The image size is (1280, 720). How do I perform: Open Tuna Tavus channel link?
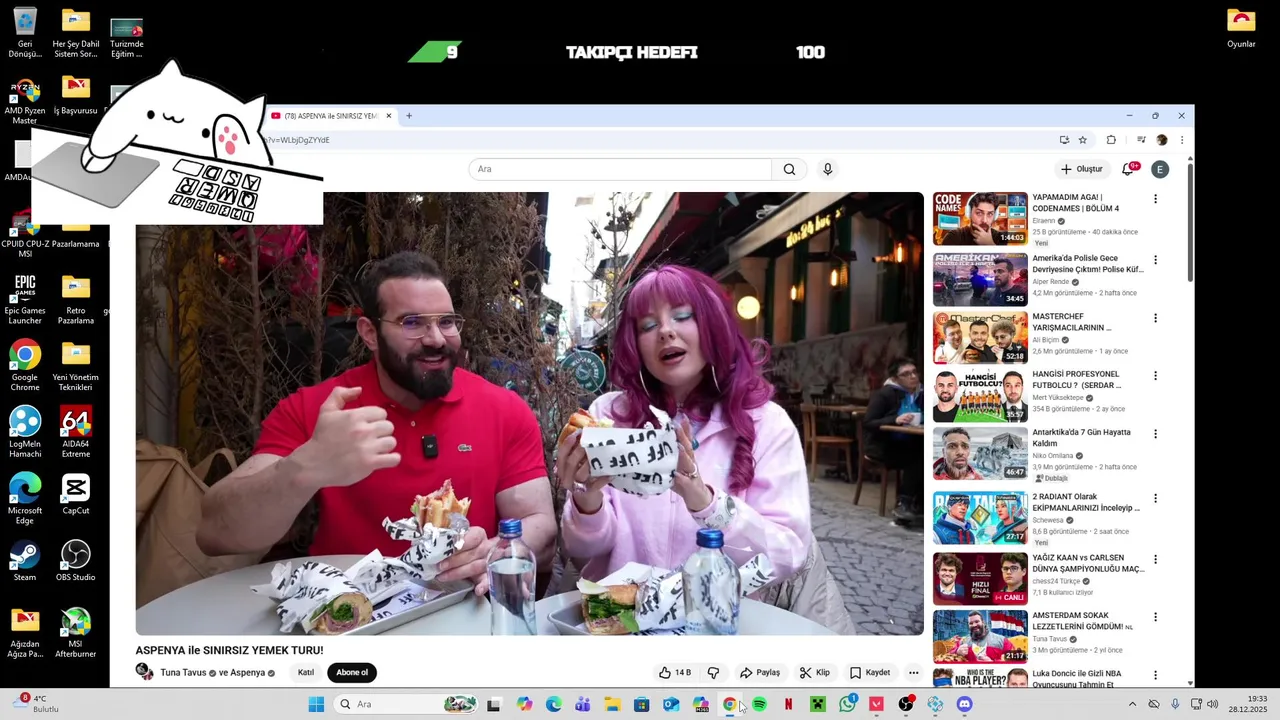[x=183, y=673]
